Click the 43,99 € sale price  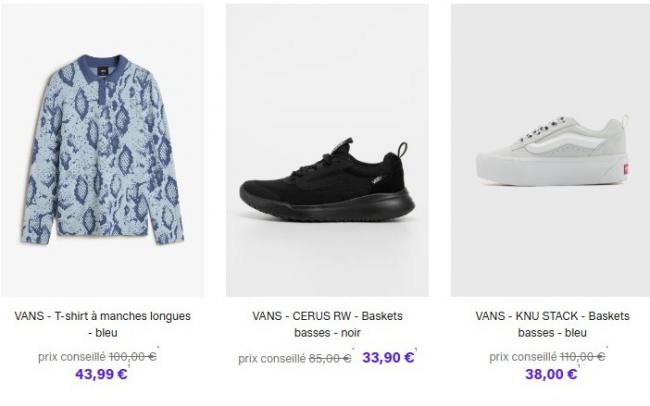[x=101, y=374]
